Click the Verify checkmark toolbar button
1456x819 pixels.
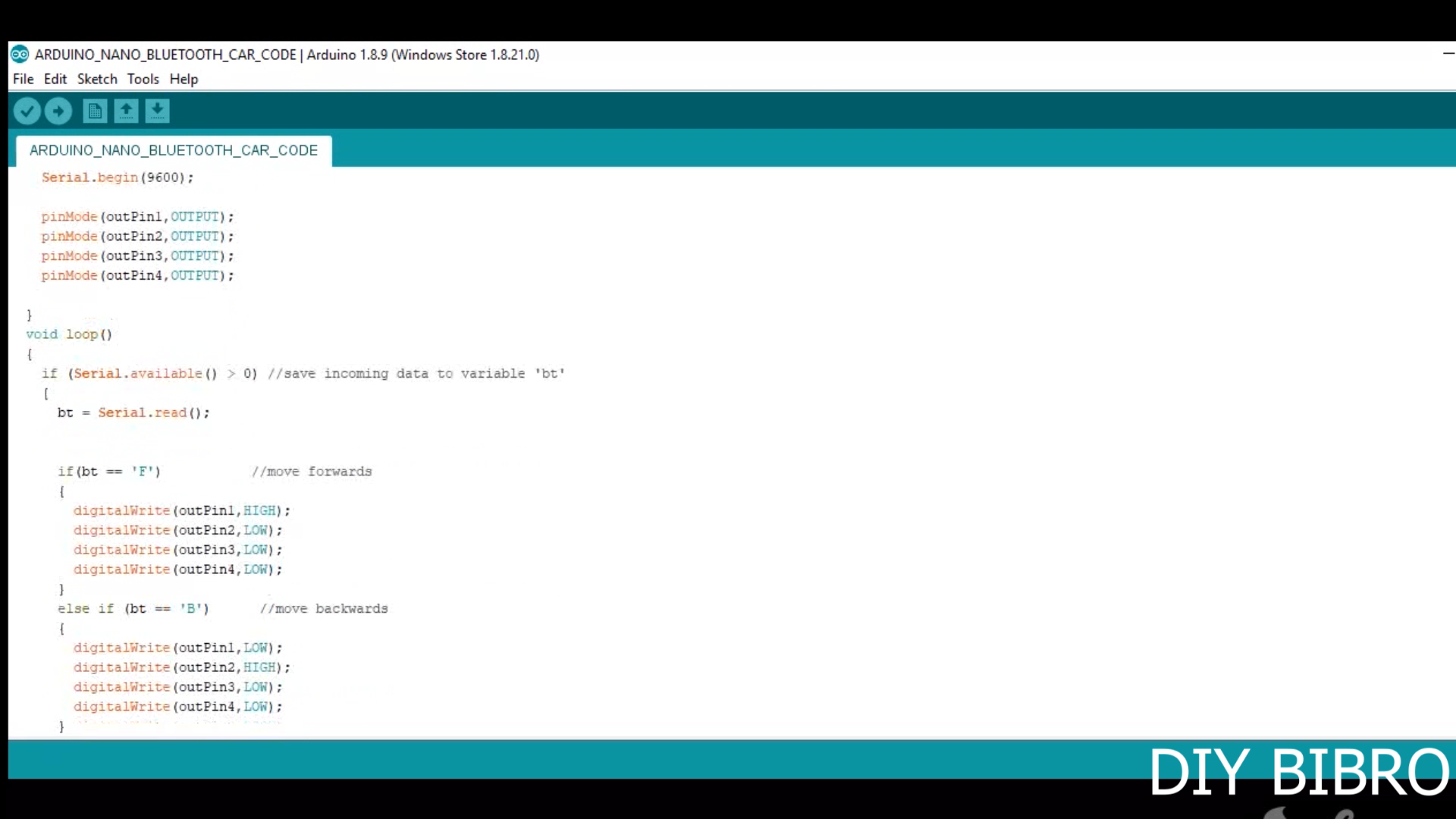[27, 111]
